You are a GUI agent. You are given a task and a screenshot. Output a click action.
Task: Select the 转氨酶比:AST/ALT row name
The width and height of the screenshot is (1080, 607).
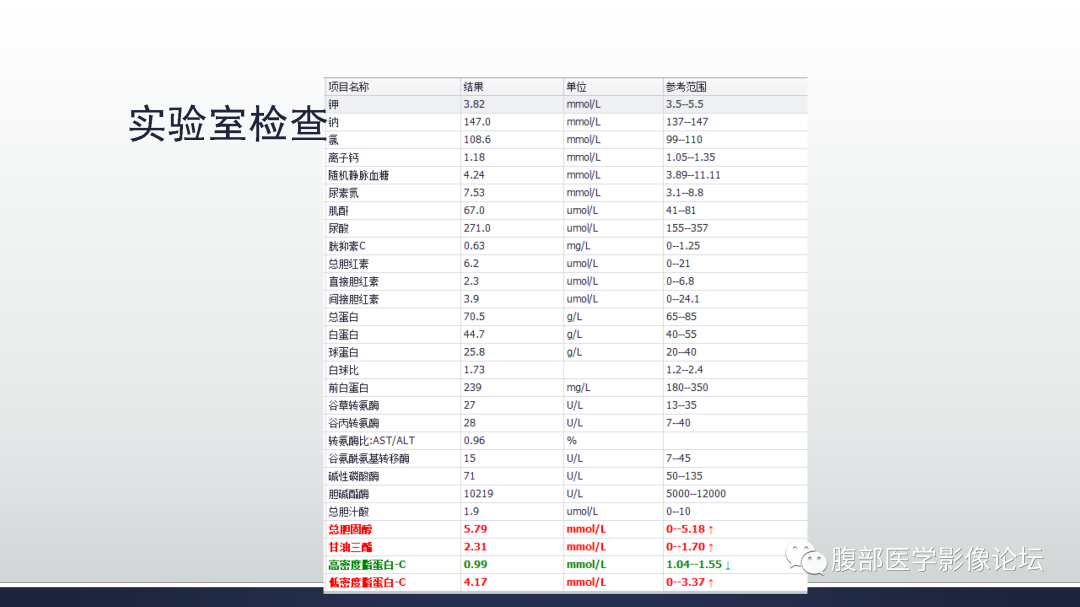371,441
